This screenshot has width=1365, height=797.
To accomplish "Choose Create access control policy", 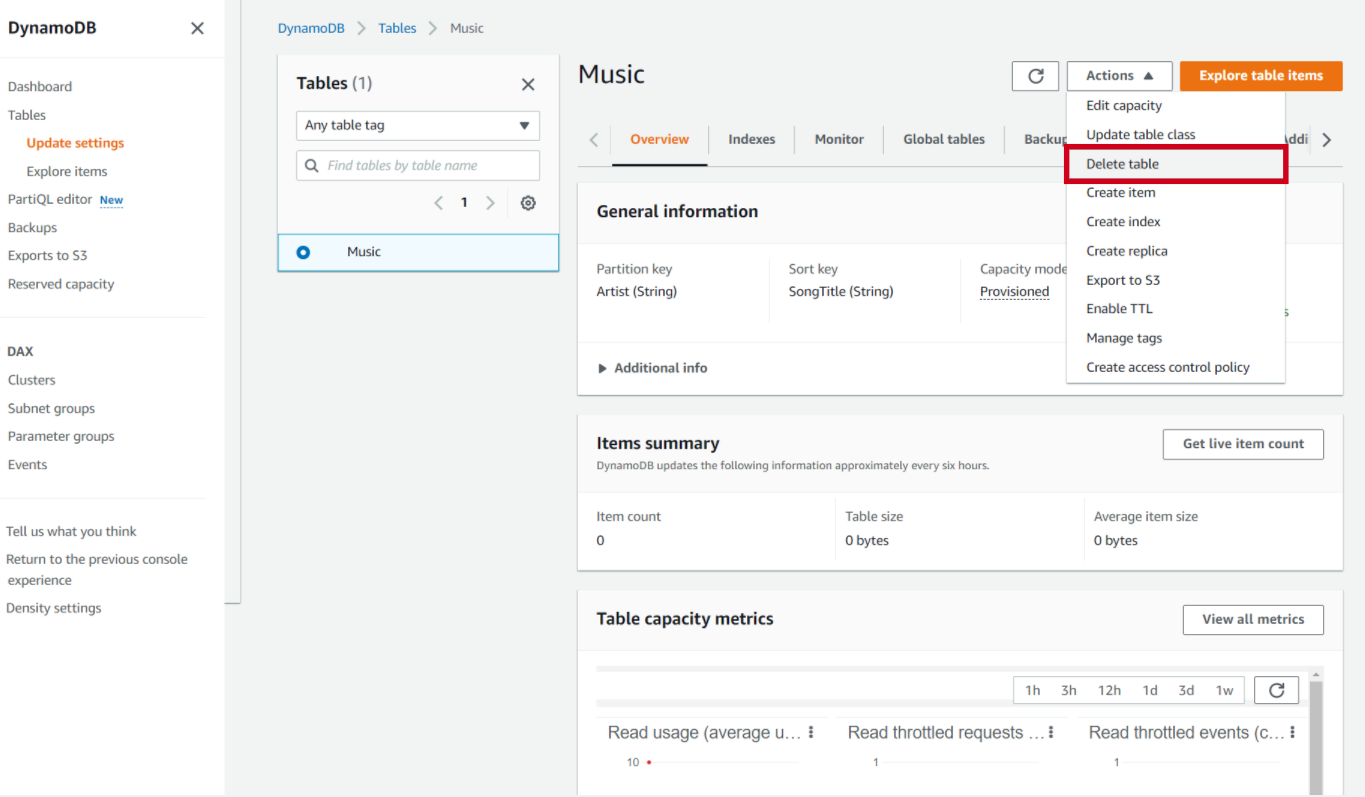I will tap(1175, 367).
